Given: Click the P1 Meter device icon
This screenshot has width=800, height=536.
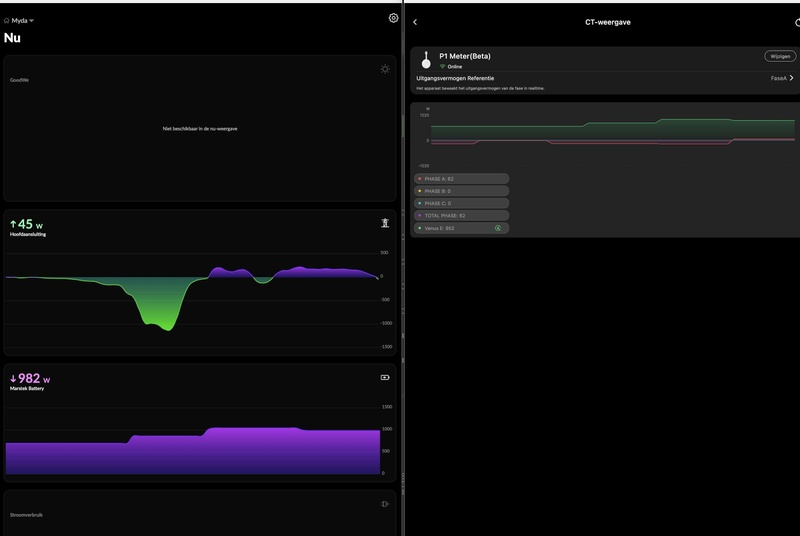Looking at the screenshot, I should (426, 60).
